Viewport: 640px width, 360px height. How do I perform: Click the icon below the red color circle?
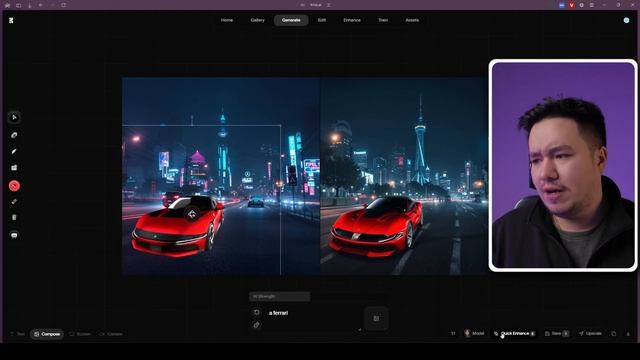(14, 202)
